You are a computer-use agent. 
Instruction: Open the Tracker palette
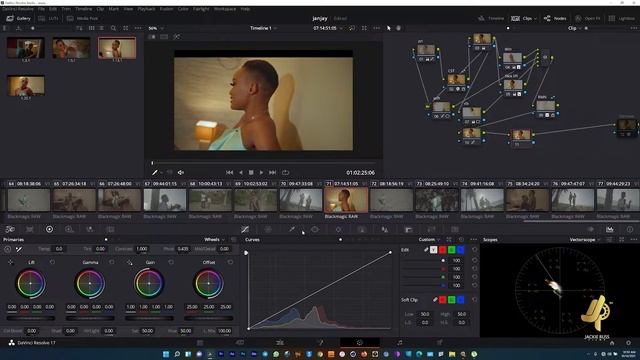point(338,229)
